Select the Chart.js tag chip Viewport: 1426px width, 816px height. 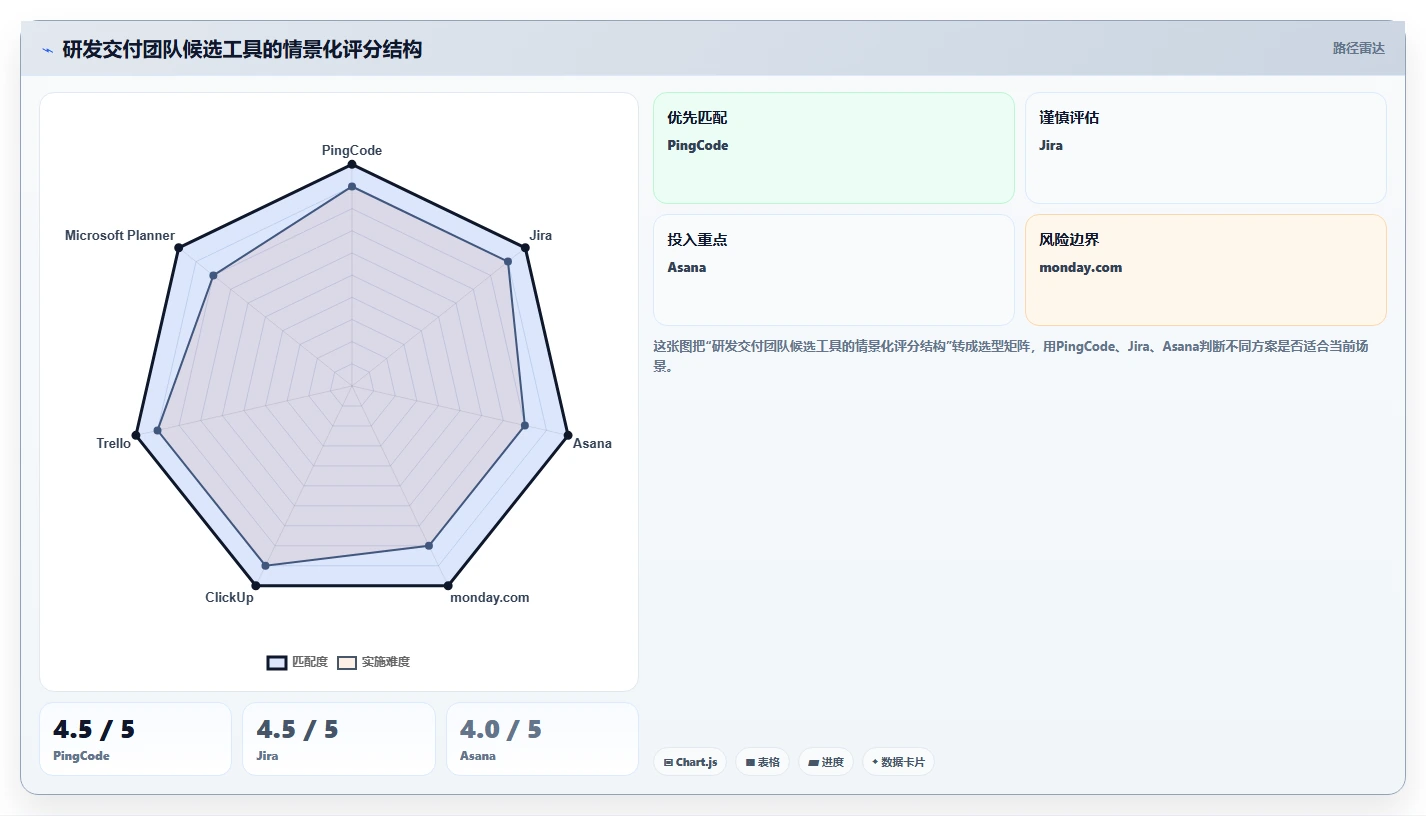(690, 762)
